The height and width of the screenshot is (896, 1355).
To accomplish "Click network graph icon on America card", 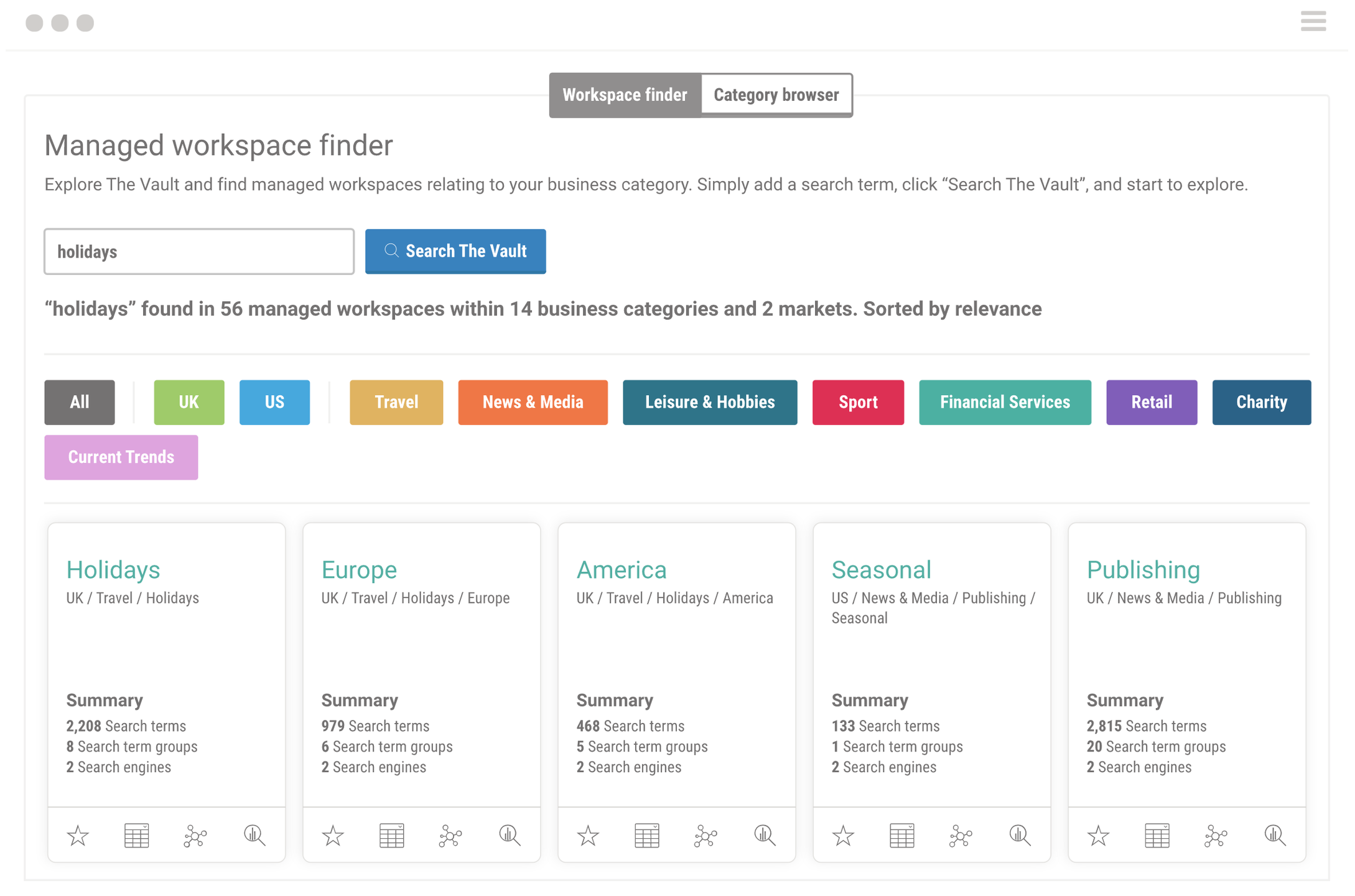I will tap(705, 835).
